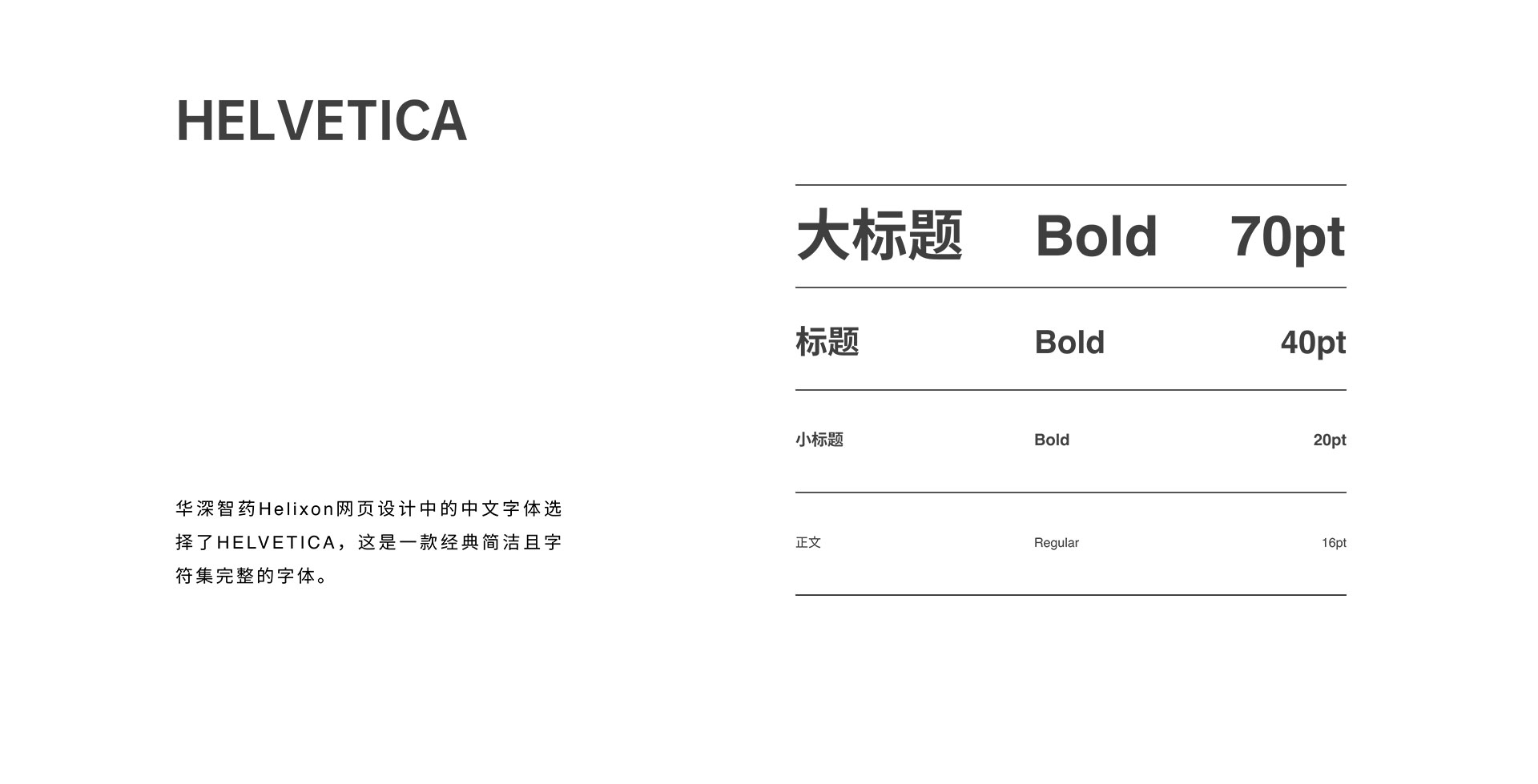The height and width of the screenshot is (784, 1538).
Task: Click the 20pt size label
Action: (x=1330, y=440)
